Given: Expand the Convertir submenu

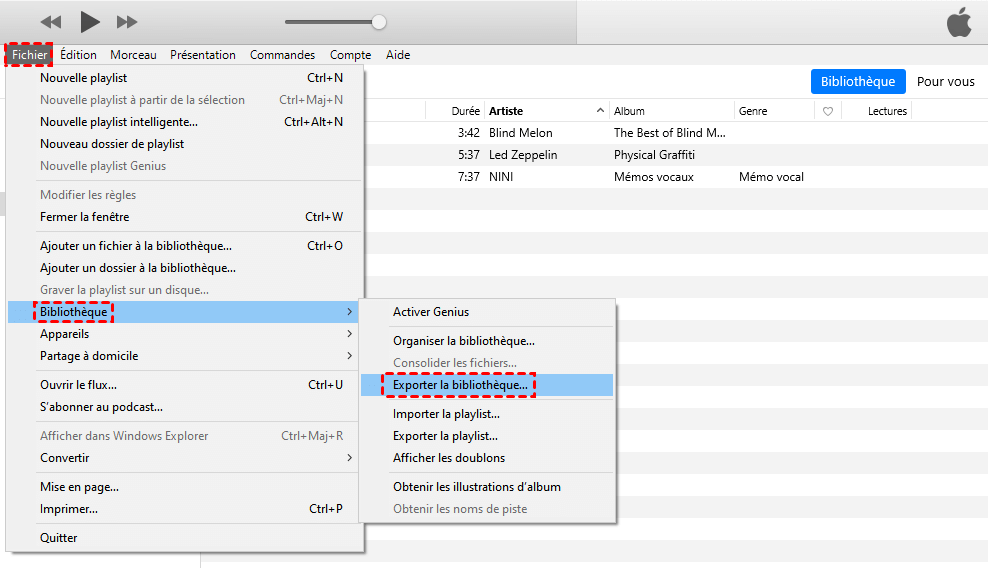Looking at the screenshot, I should pos(349,458).
